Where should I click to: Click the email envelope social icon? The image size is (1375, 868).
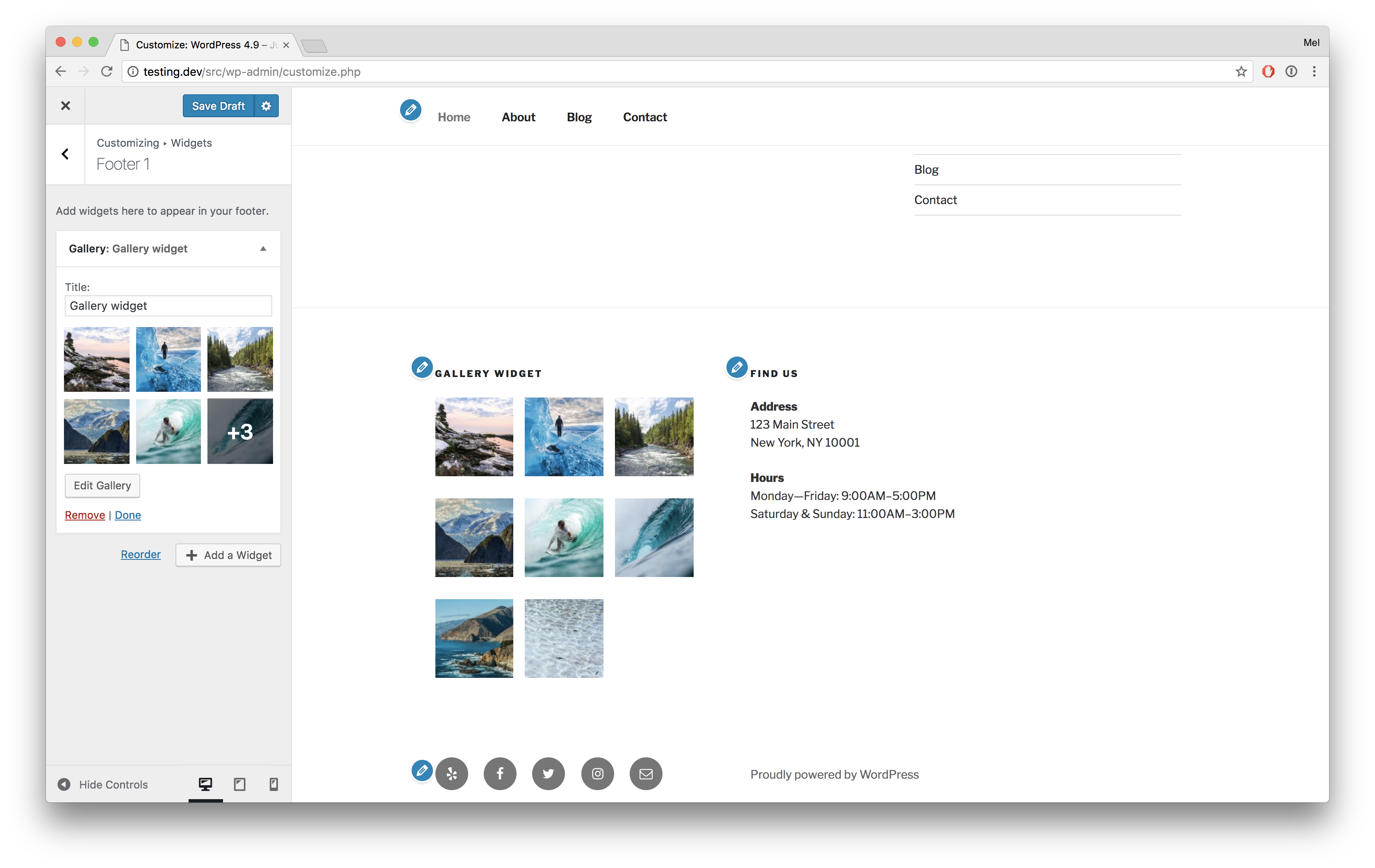point(646,774)
